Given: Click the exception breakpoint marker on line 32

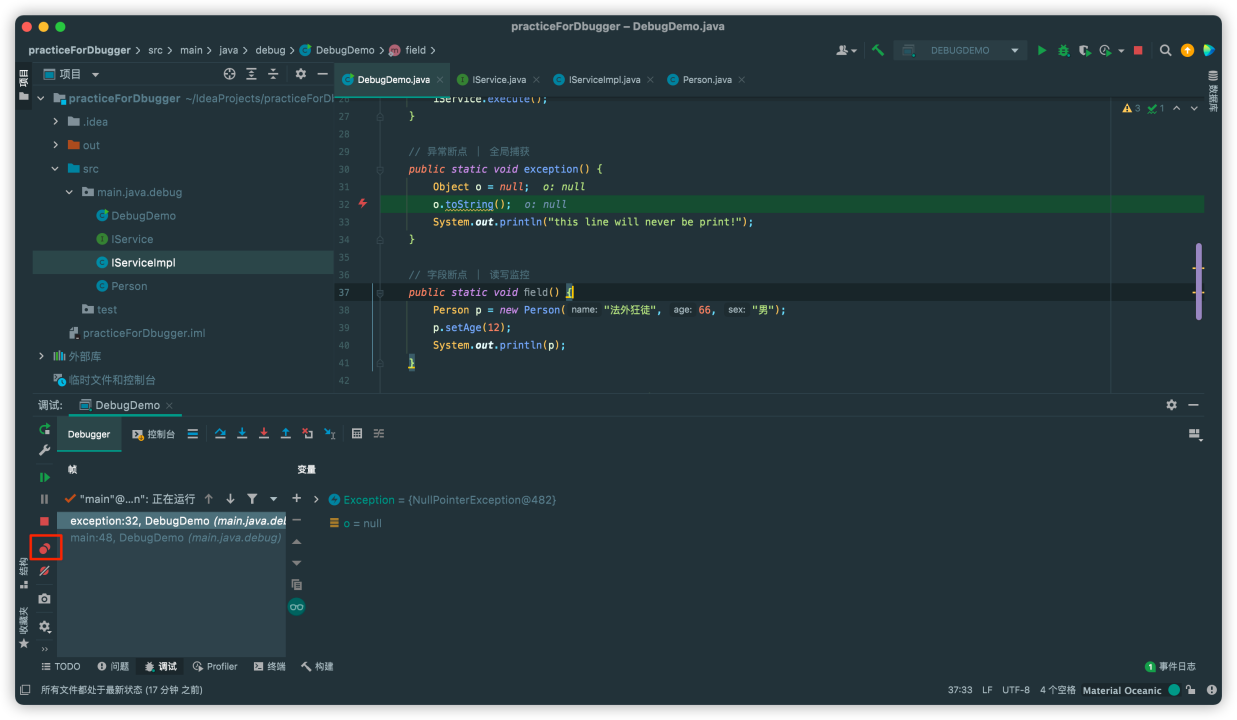Looking at the screenshot, I should click(362, 203).
